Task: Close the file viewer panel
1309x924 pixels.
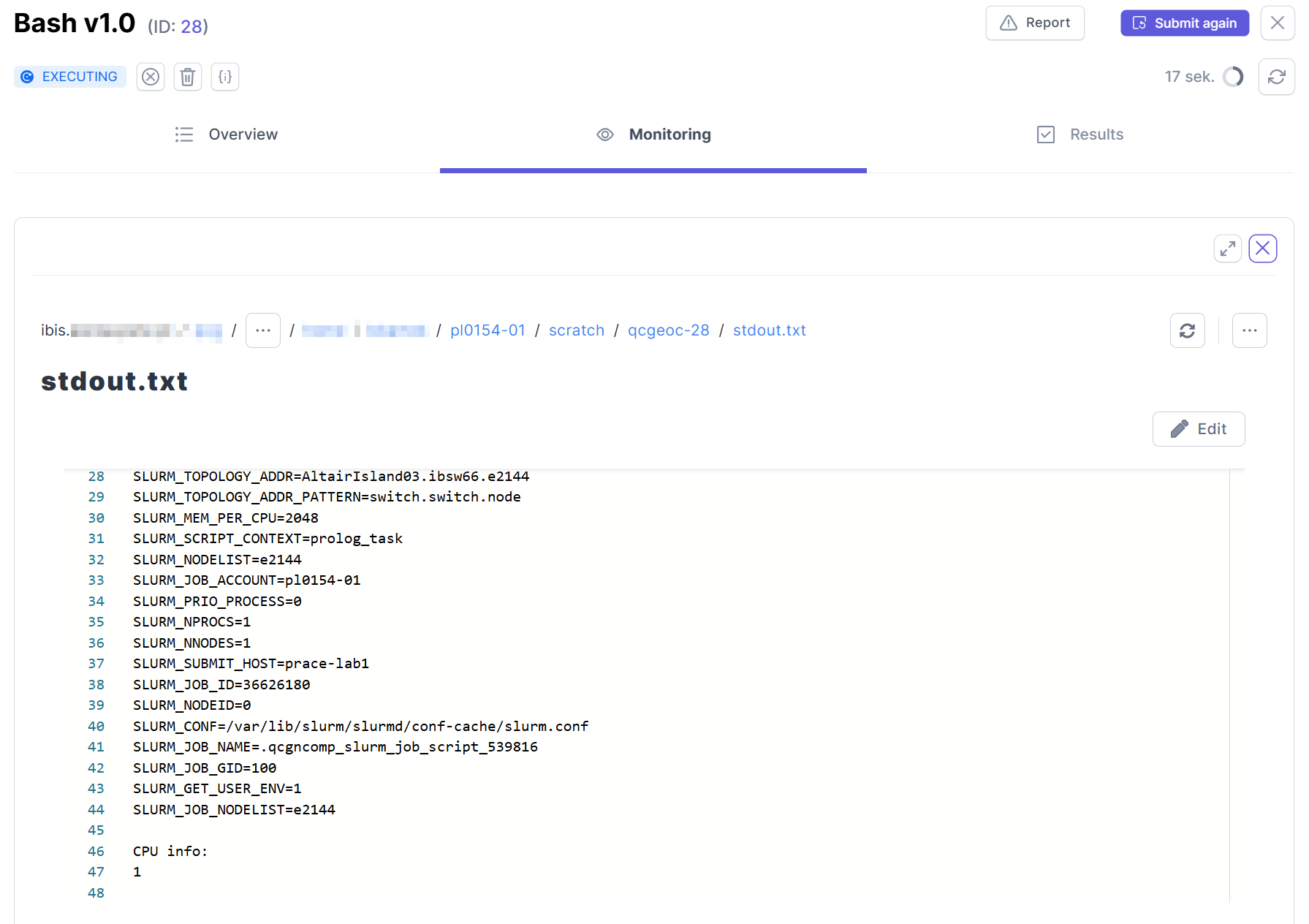Action: [x=1263, y=249]
